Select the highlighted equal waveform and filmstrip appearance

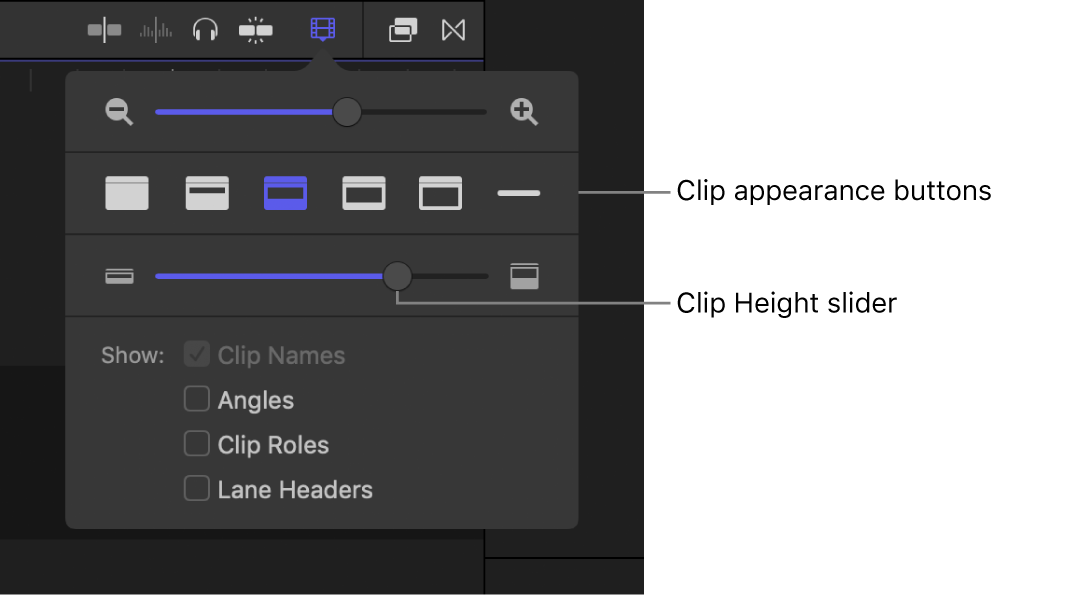click(x=285, y=193)
